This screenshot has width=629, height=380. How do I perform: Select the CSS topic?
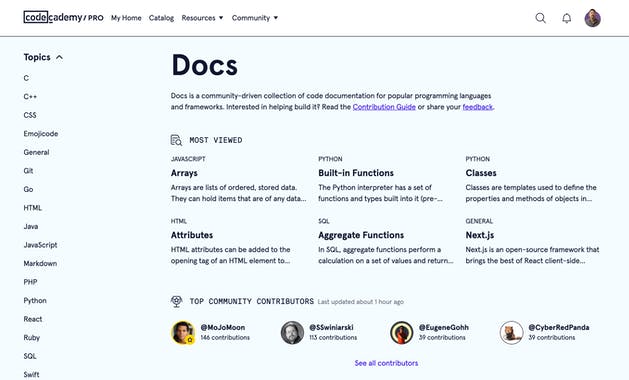[x=30, y=115]
